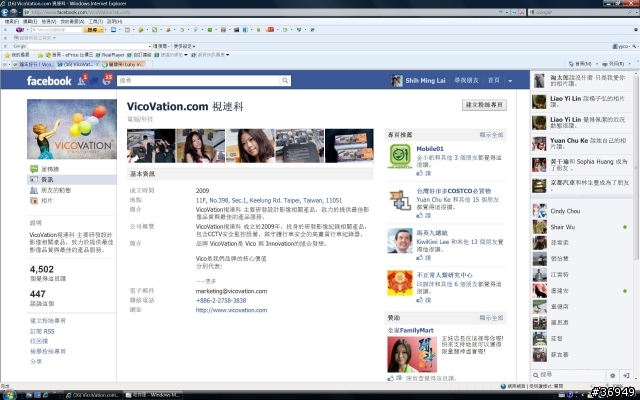Screen dimensions: 640x400
Task: Click the Windows Start orb
Action: click(x=9, y=395)
